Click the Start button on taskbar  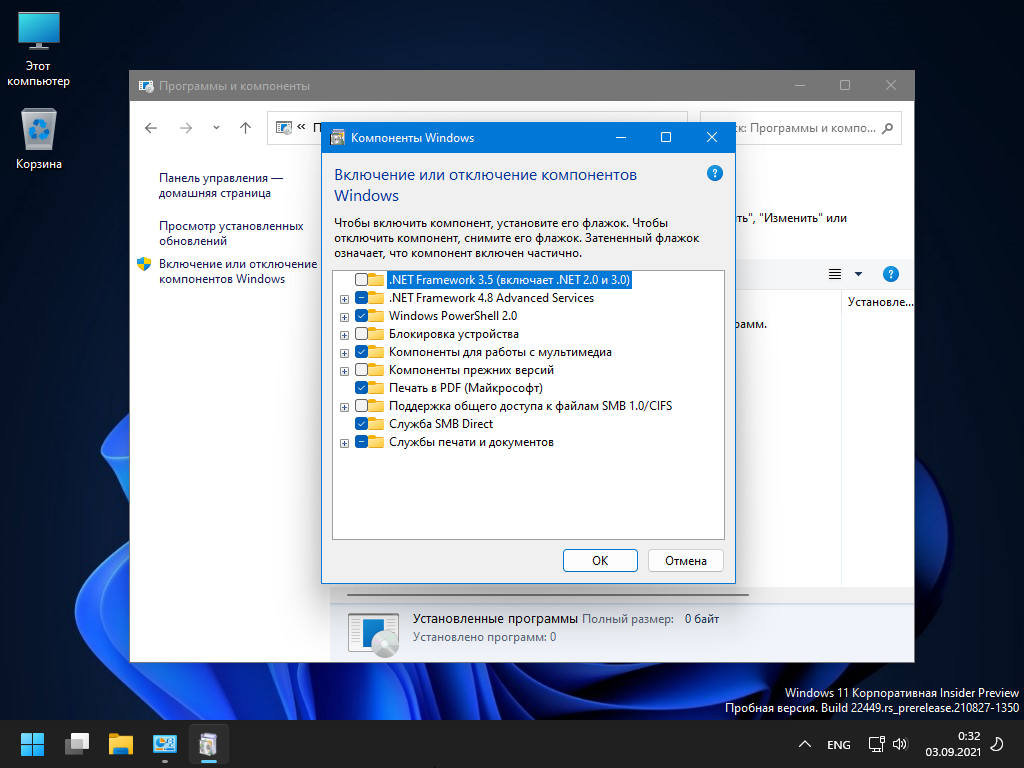point(32,744)
